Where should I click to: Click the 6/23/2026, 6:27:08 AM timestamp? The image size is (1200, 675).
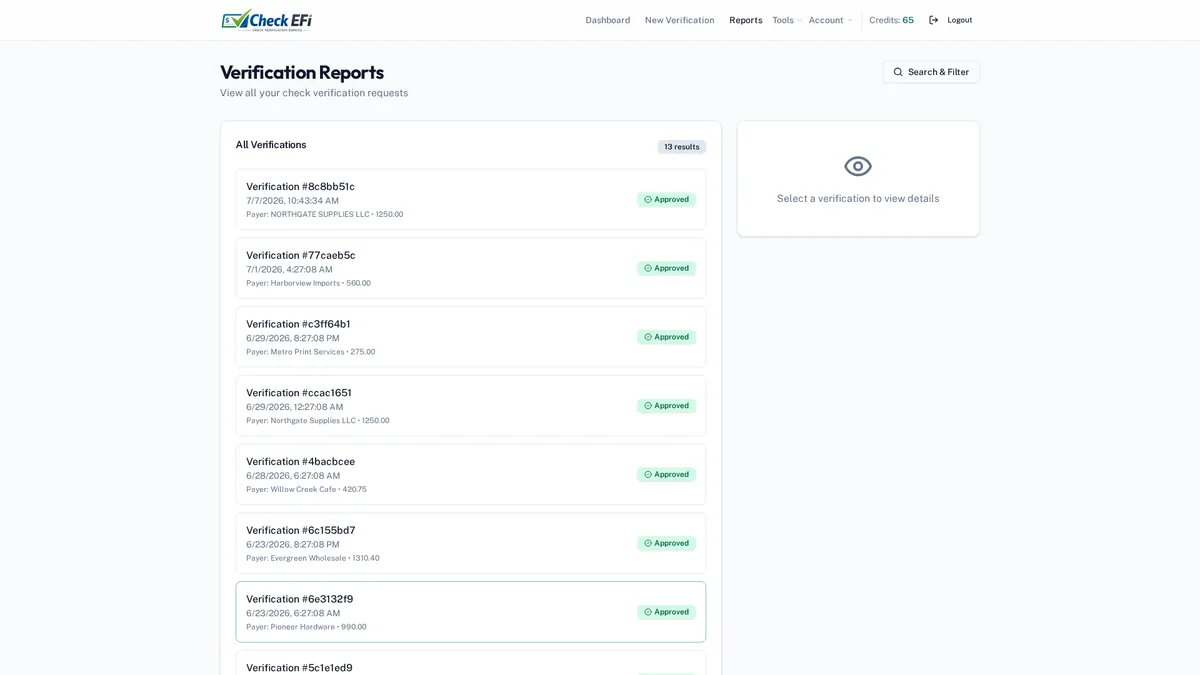[293, 613]
